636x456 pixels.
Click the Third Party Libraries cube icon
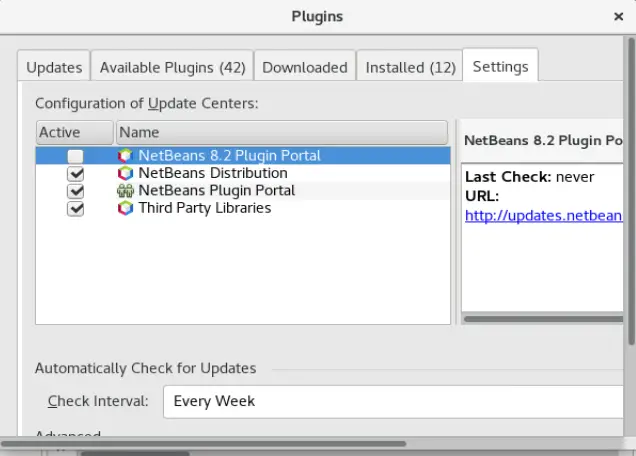point(125,208)
